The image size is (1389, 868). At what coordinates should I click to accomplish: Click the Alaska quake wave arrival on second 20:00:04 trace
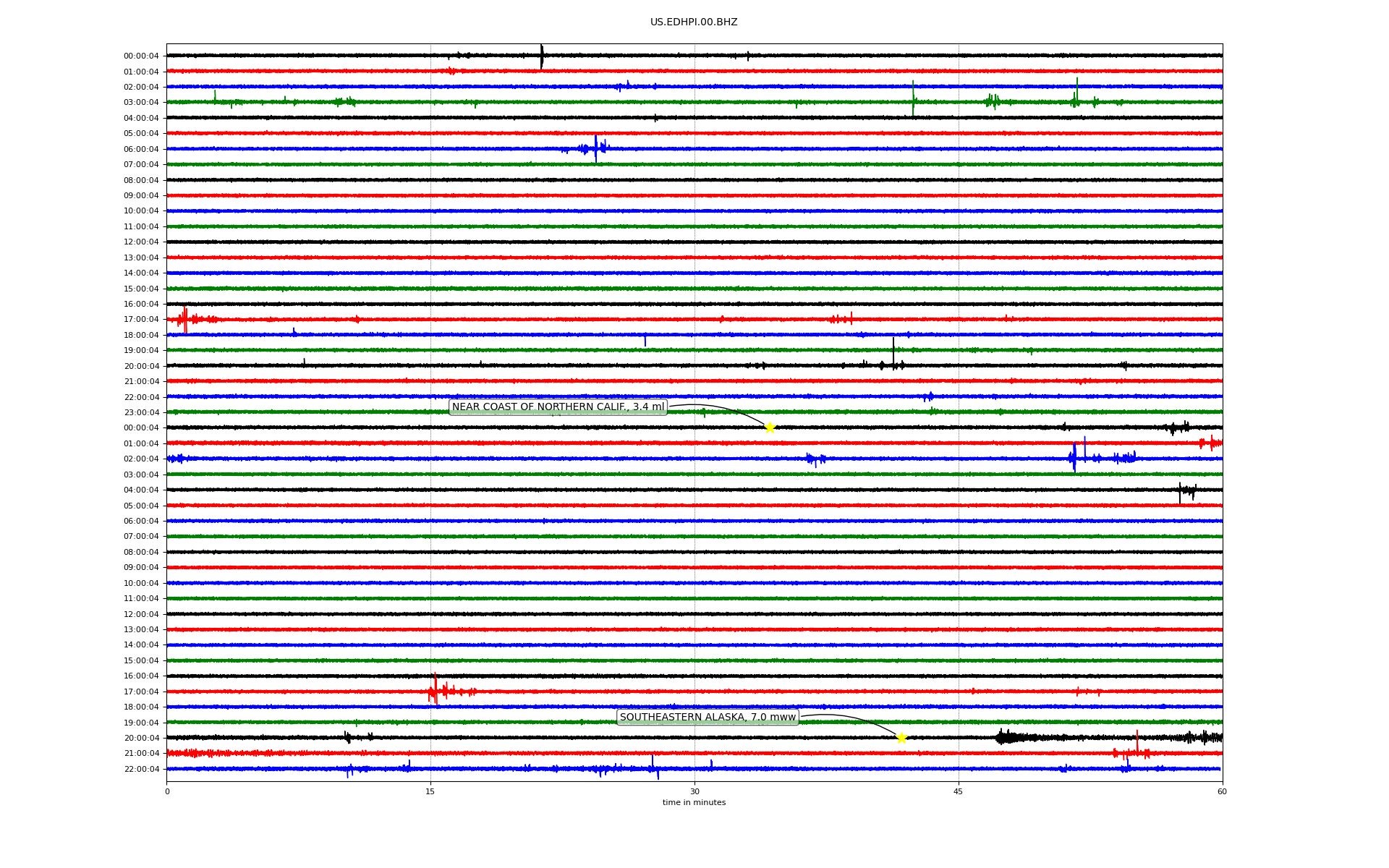click(1006, 737)
